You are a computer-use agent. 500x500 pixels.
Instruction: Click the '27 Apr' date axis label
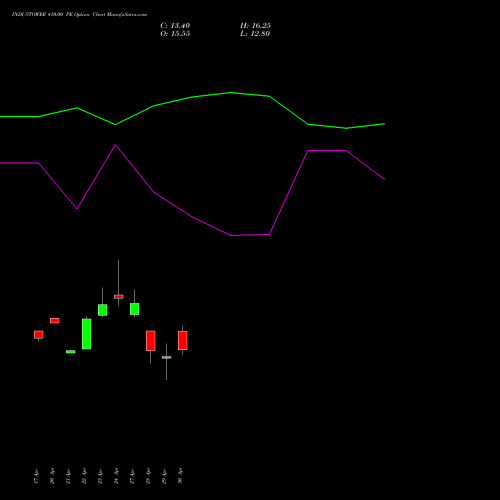(132, 476)
